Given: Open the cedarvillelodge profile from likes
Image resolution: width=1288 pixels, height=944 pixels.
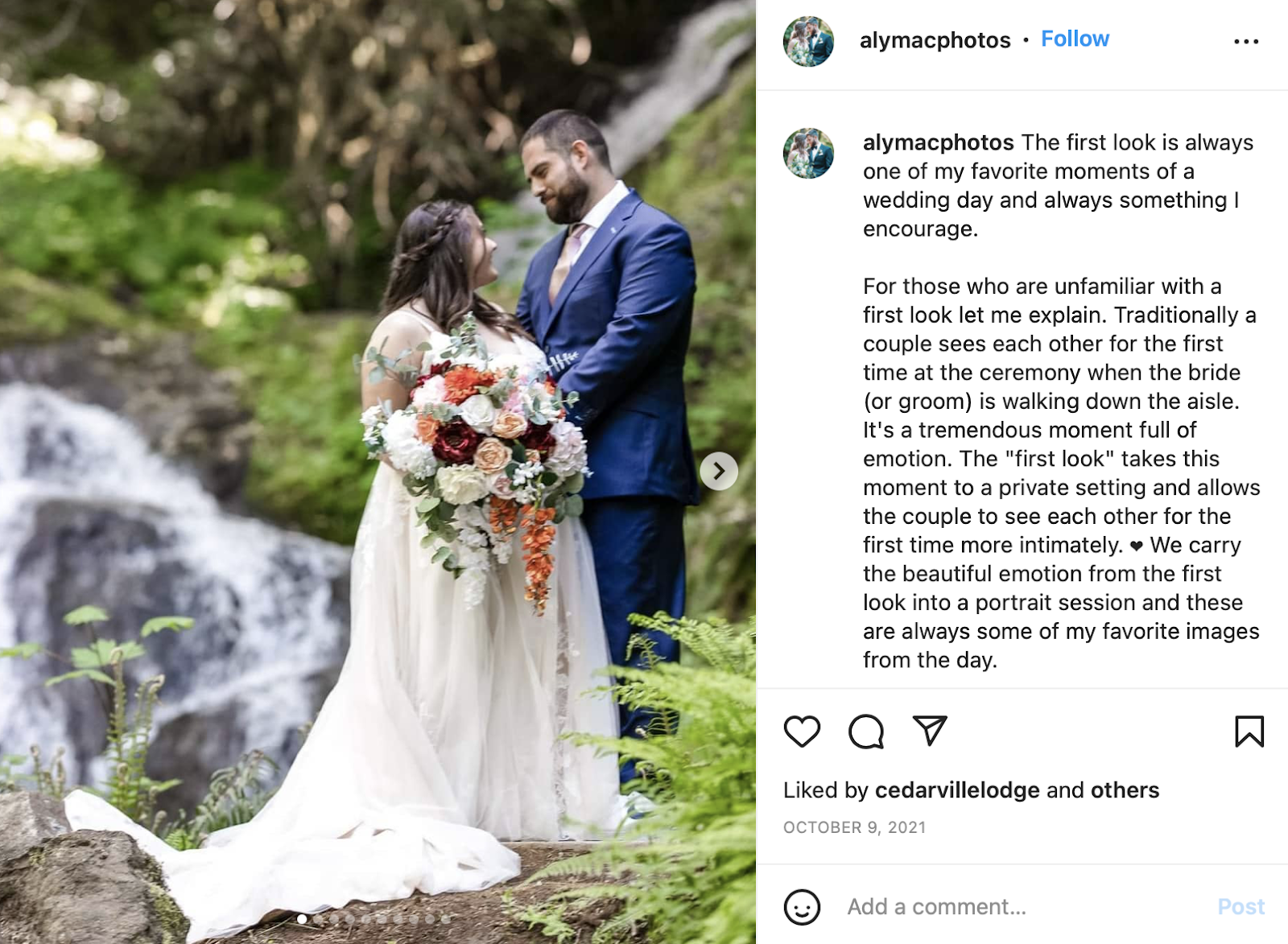Looking at the screenshot, I should click(957, 790).
